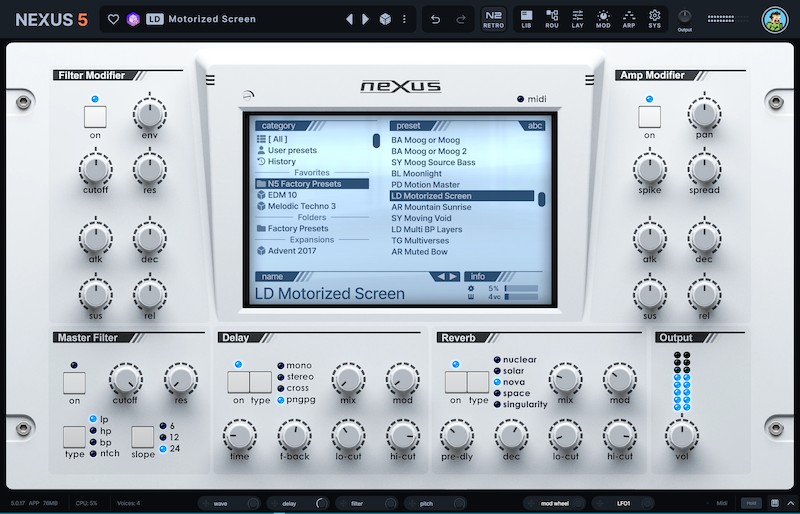
Task: Open the SYS system settings tab
Action: coord(655,19)
